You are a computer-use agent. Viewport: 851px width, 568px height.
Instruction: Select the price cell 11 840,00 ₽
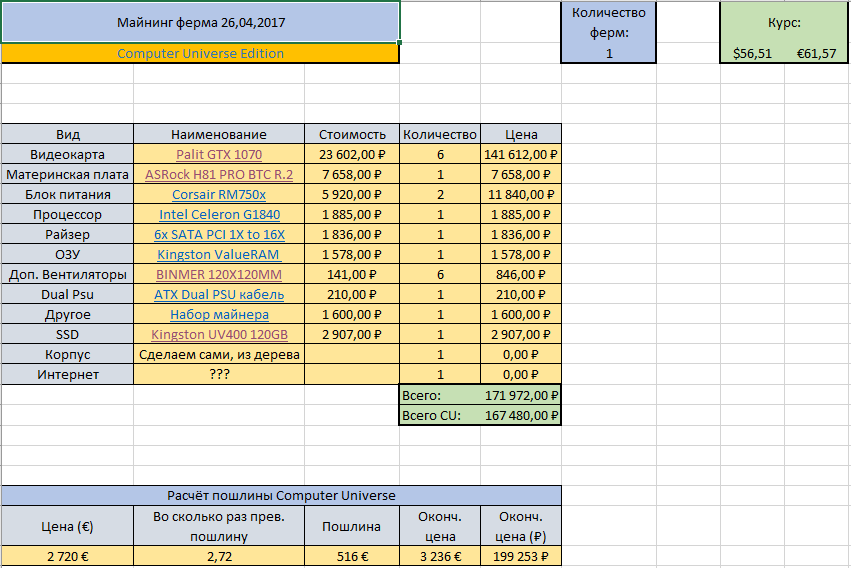tap(521, 195)
